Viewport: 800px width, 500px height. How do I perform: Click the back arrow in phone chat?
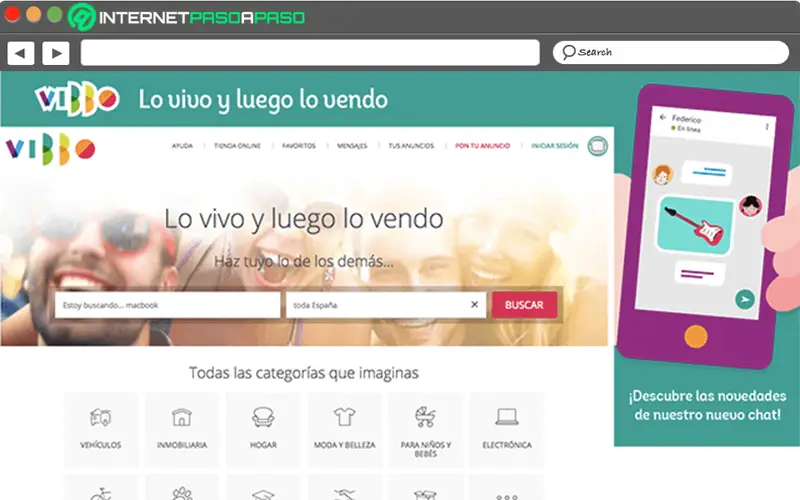(x=663, y=117)
